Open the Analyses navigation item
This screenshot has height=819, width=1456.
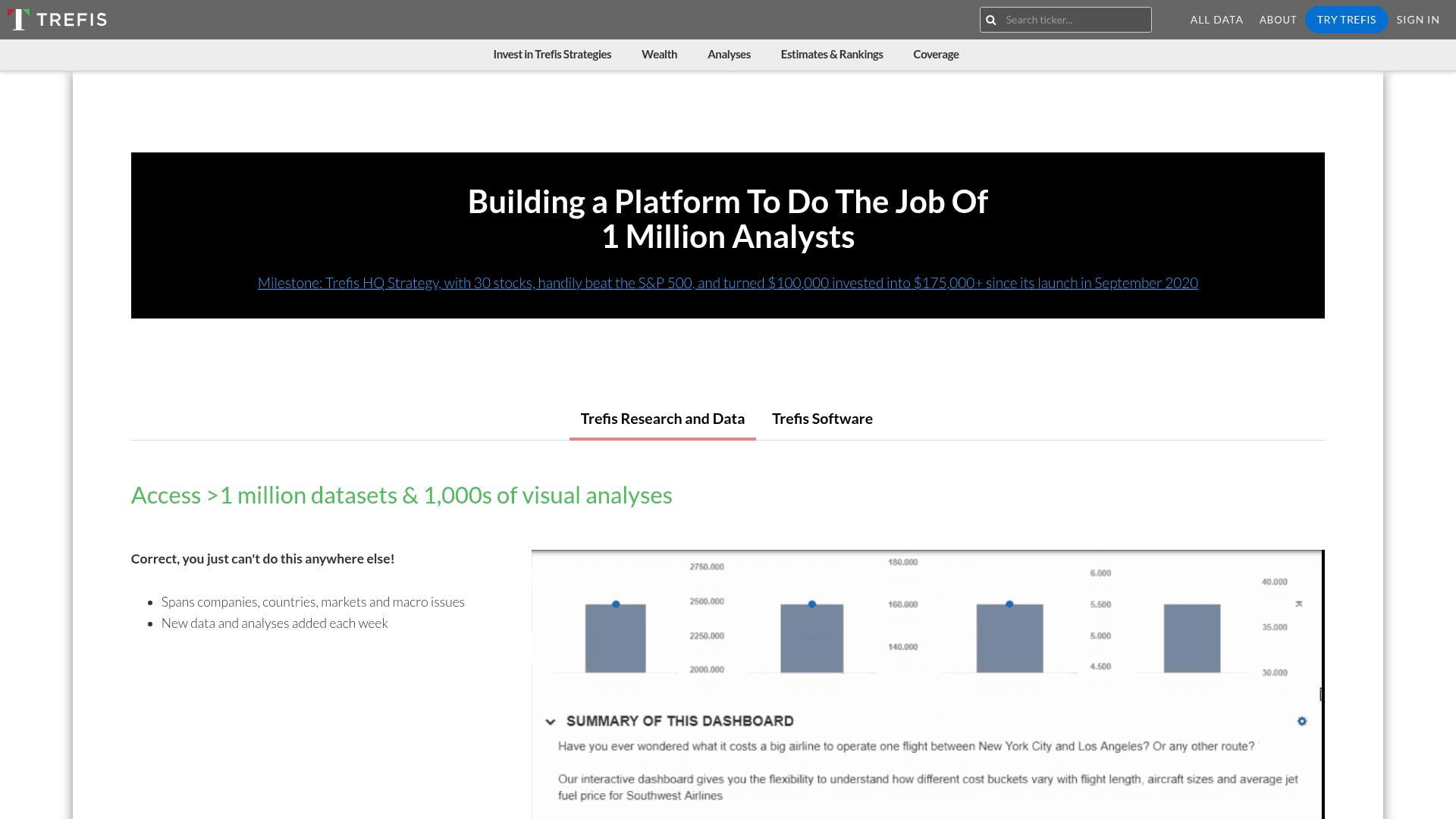pos(729,54)
